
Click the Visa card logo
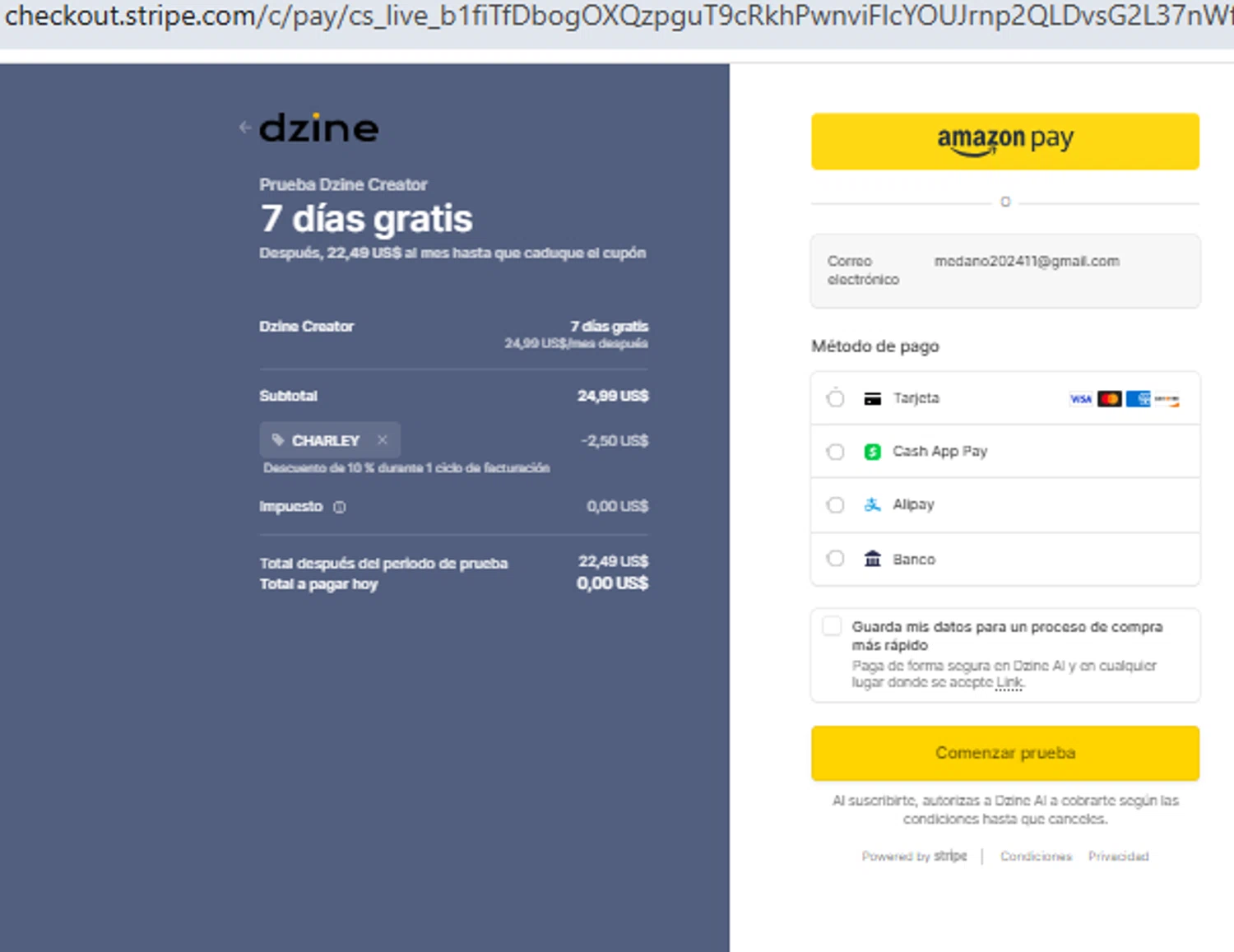1081,399
